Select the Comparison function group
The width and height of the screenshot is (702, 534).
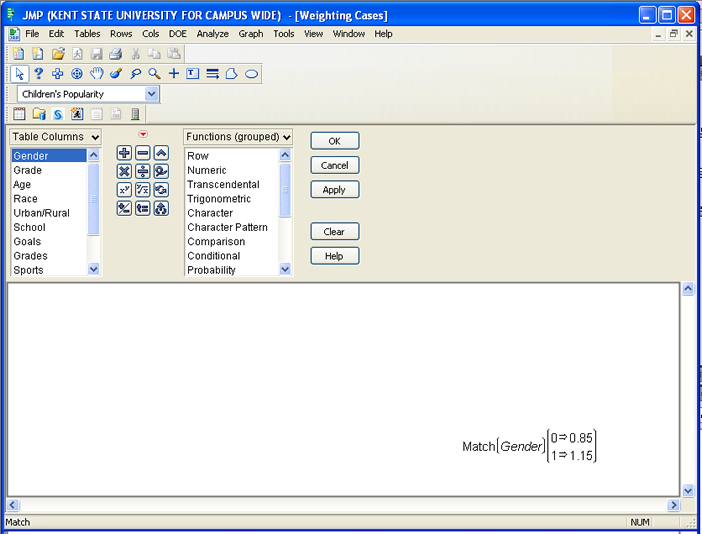coord(232,241)
